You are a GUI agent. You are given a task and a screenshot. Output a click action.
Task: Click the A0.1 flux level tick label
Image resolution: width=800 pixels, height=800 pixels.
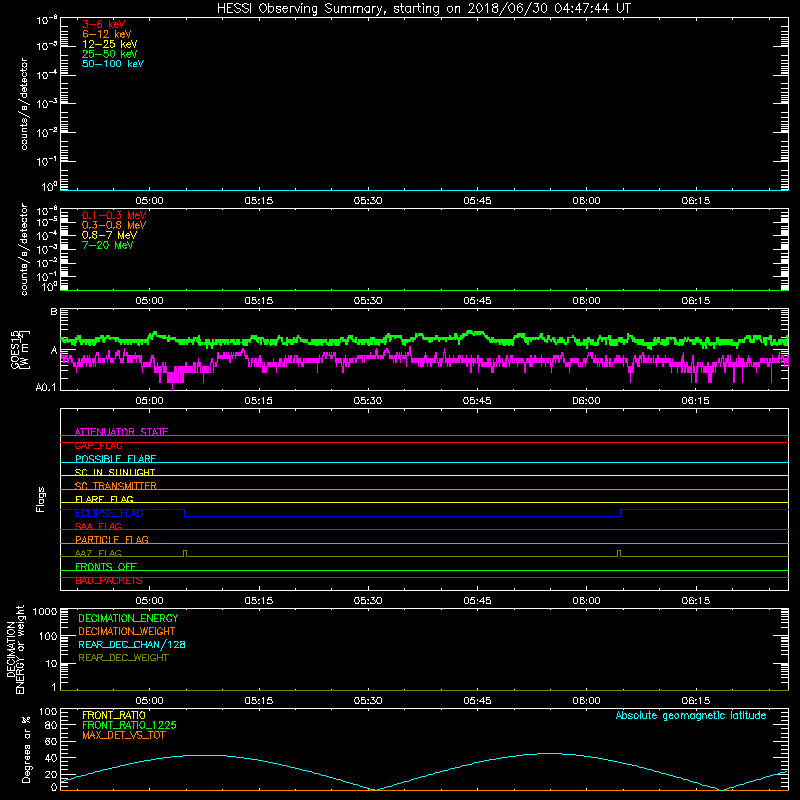pyautogui.click(x=46, y=388)
